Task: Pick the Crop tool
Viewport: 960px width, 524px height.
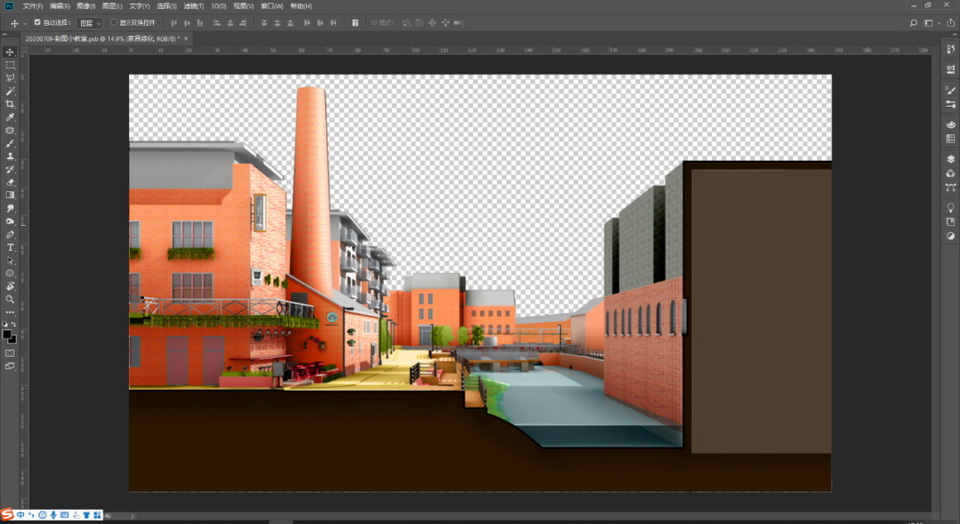Action: pos(10,104)
